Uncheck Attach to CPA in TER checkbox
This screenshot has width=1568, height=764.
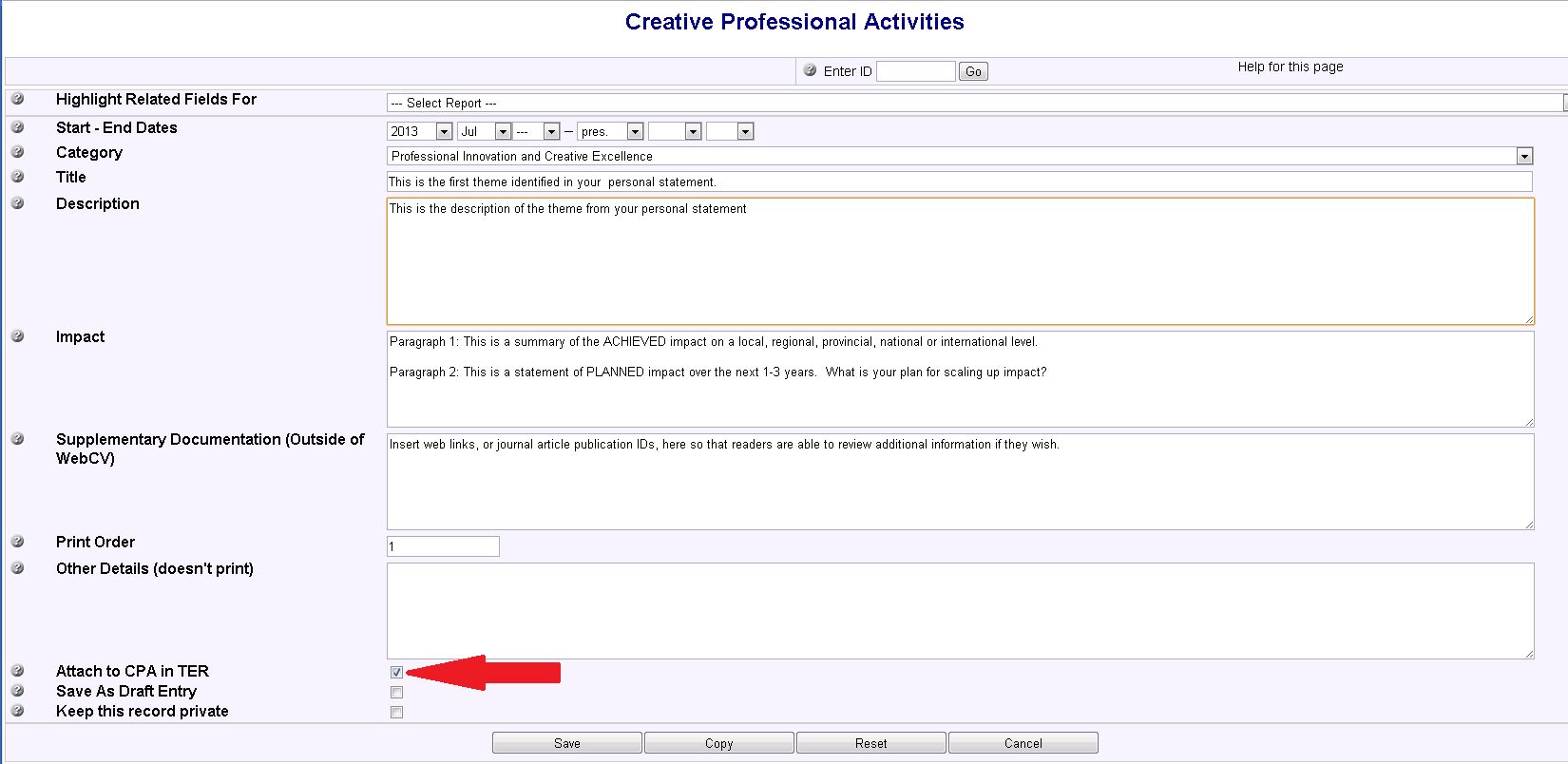pos(396,672)
